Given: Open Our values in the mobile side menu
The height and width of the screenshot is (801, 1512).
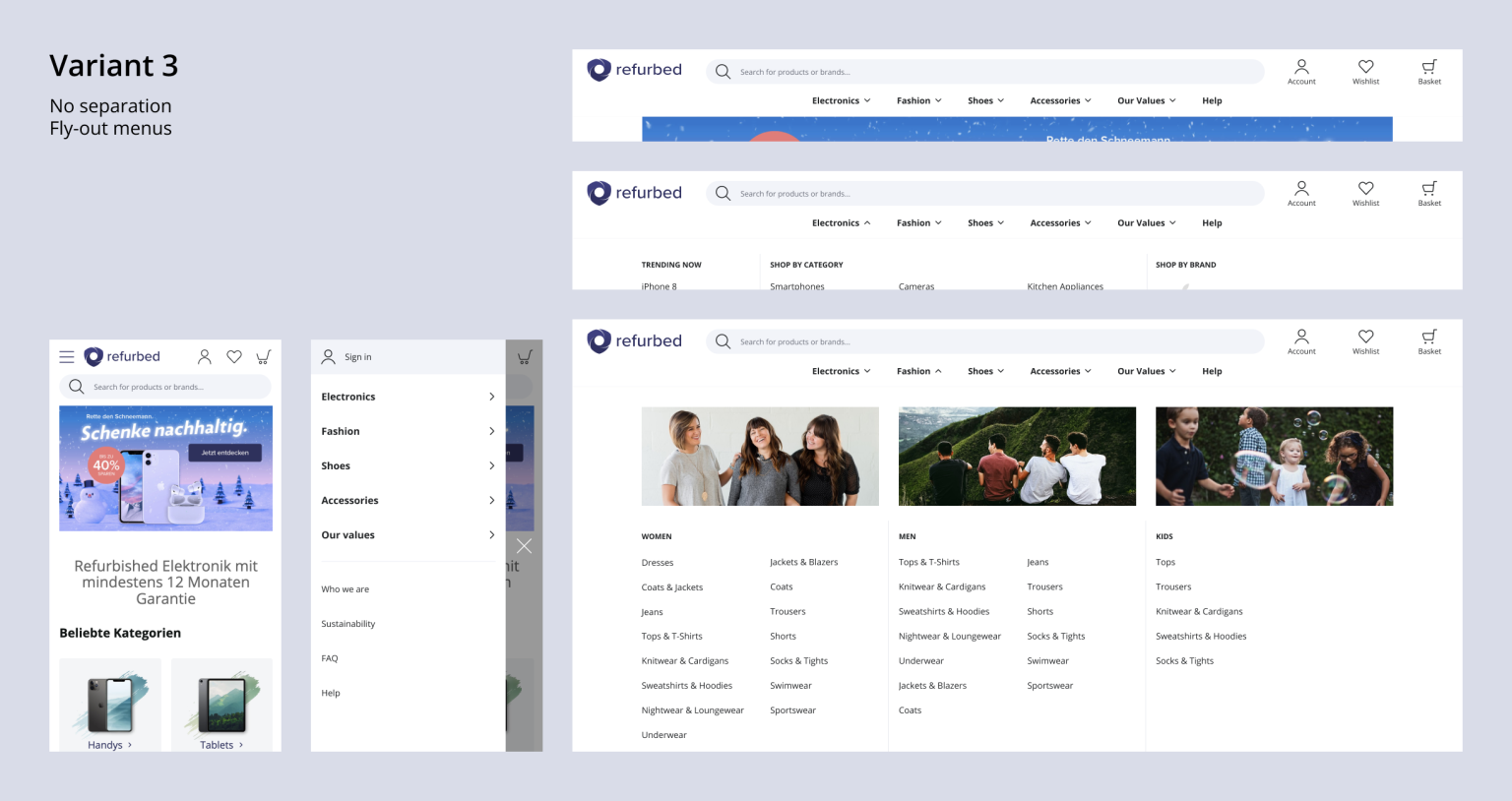Looking at the screenshot, I should [408, 535].
